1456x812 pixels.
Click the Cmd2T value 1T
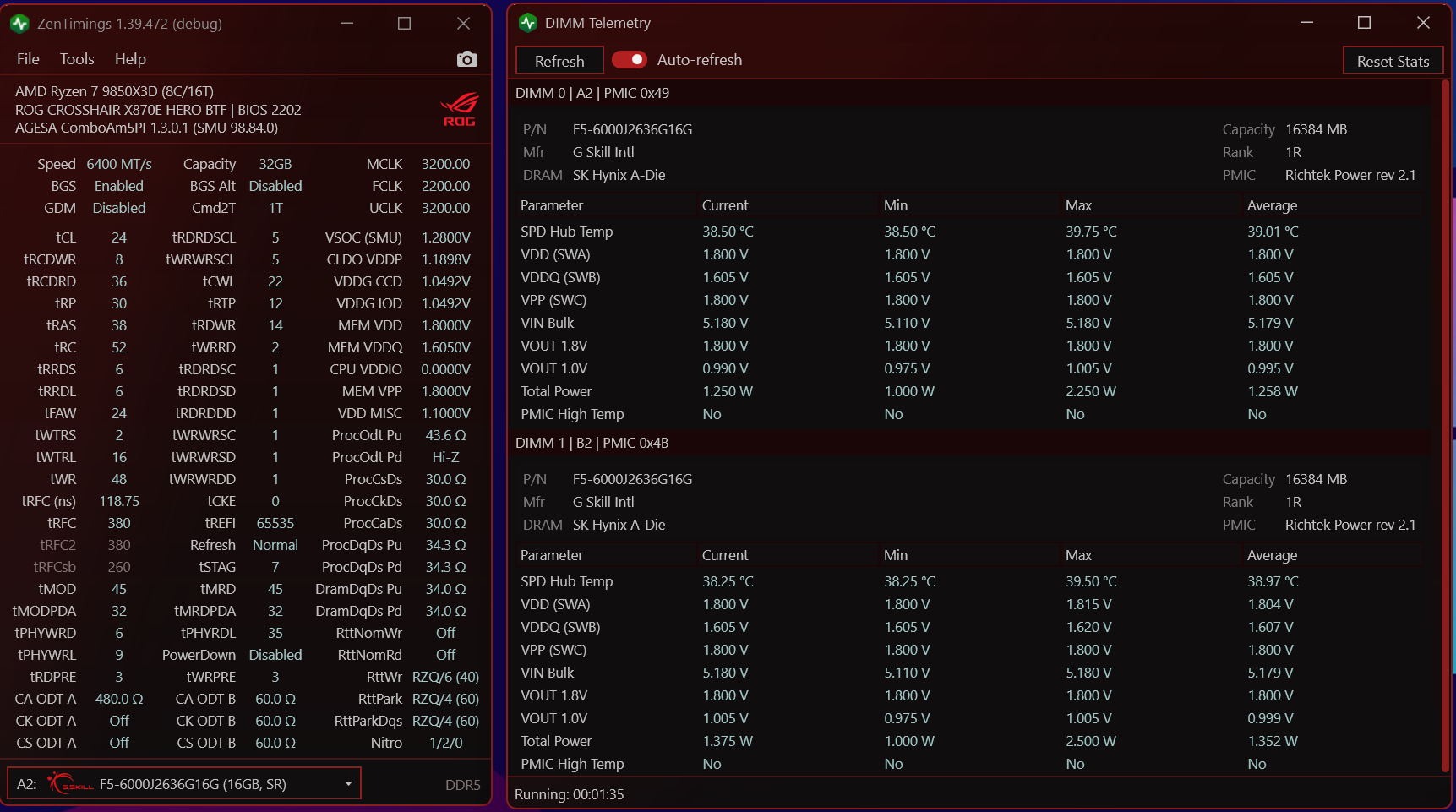[x=275, y=208]
